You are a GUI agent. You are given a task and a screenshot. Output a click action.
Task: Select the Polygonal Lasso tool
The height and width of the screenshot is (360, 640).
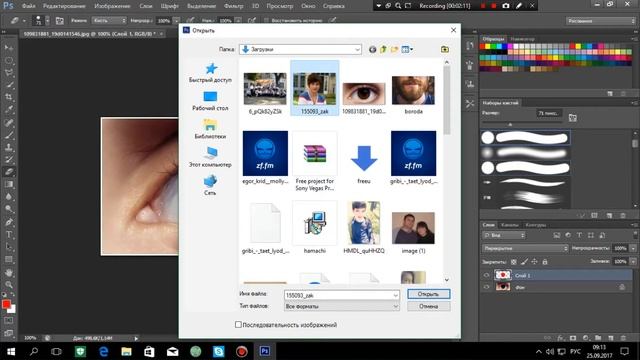(x=9, y=73)
